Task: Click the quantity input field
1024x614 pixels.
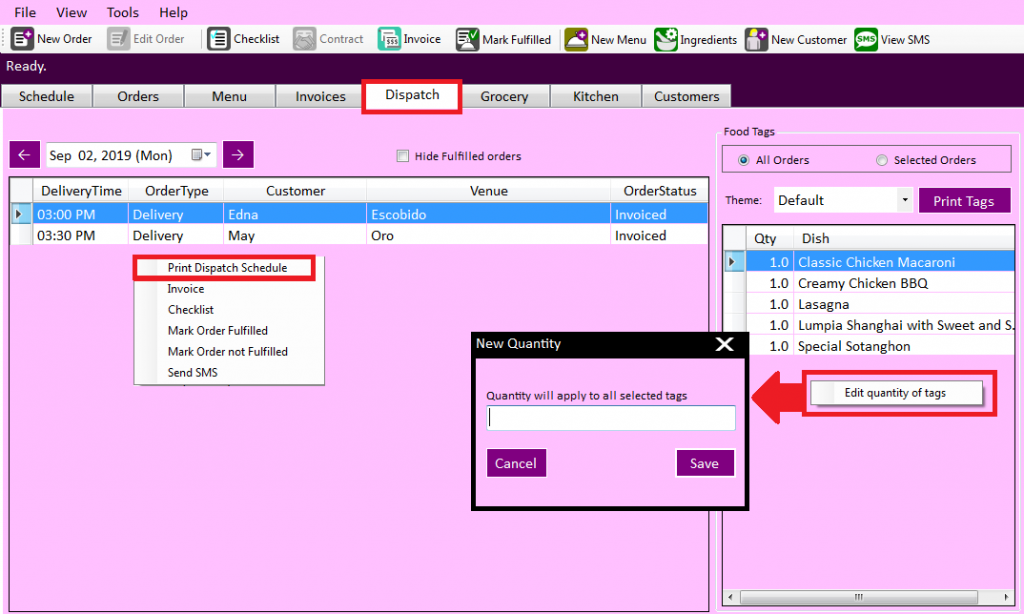Action: pyautogui.click(x=610, y=417)
